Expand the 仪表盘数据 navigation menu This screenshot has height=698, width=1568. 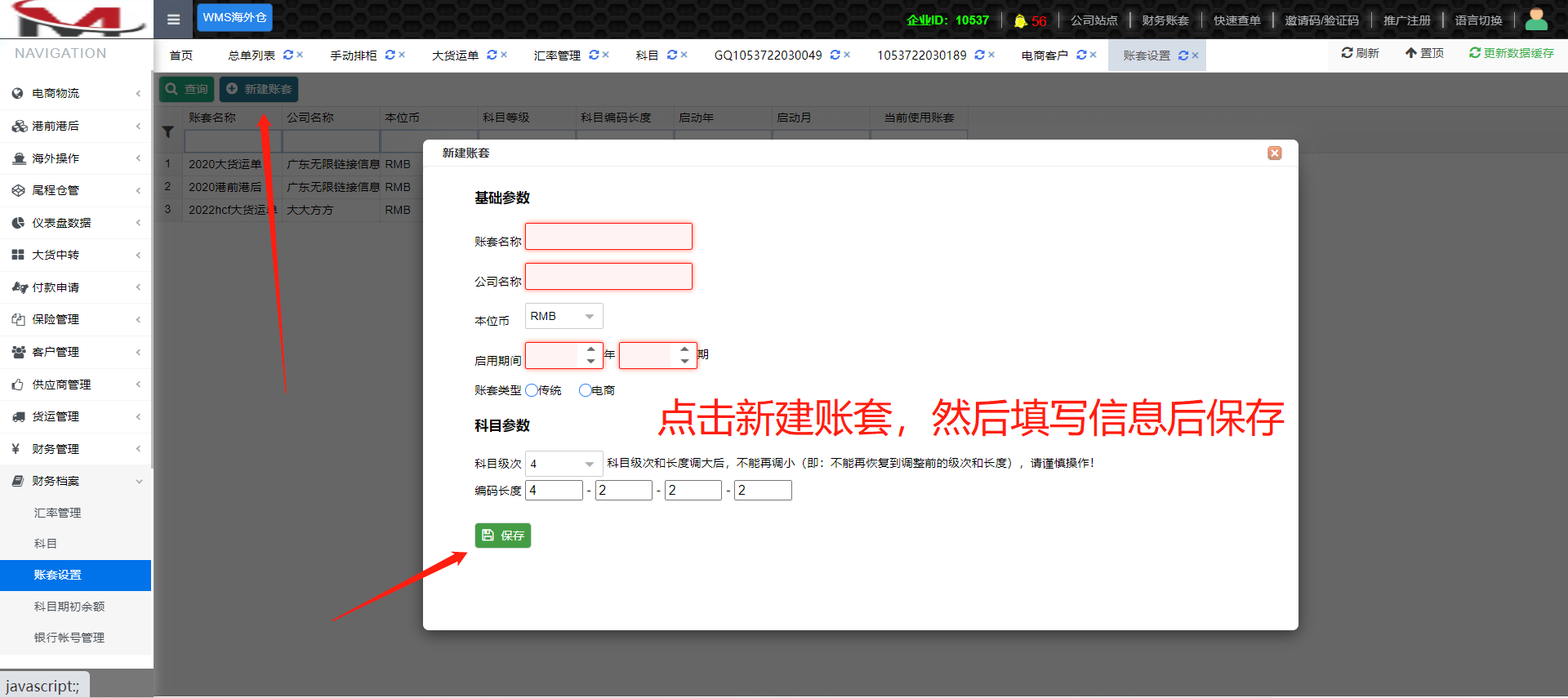click(x=76, y=223)
